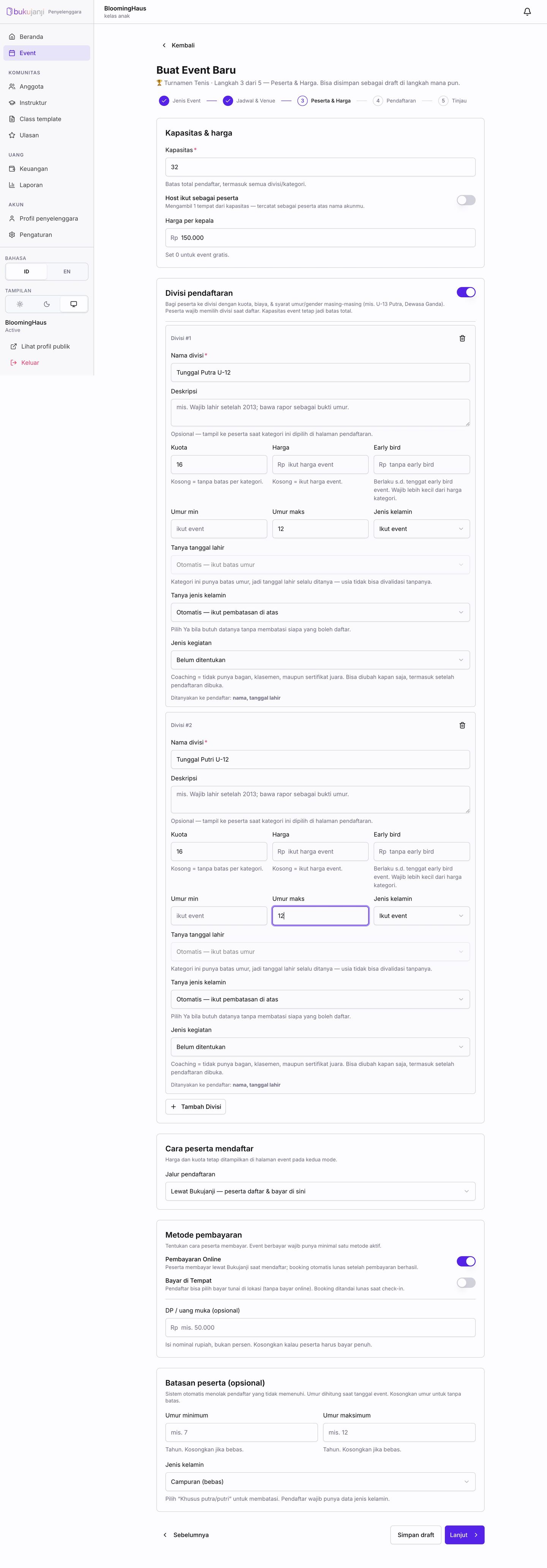Click the Keuangan wallet icon
This screenshot has width=547, height=1568.
[x=12, y=169]
